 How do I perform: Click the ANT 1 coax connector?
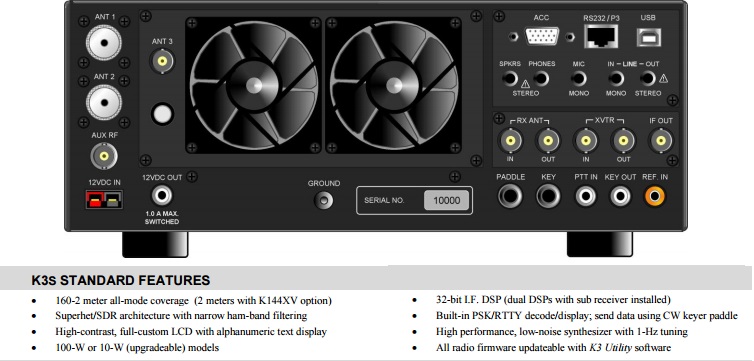click(104, 43)
